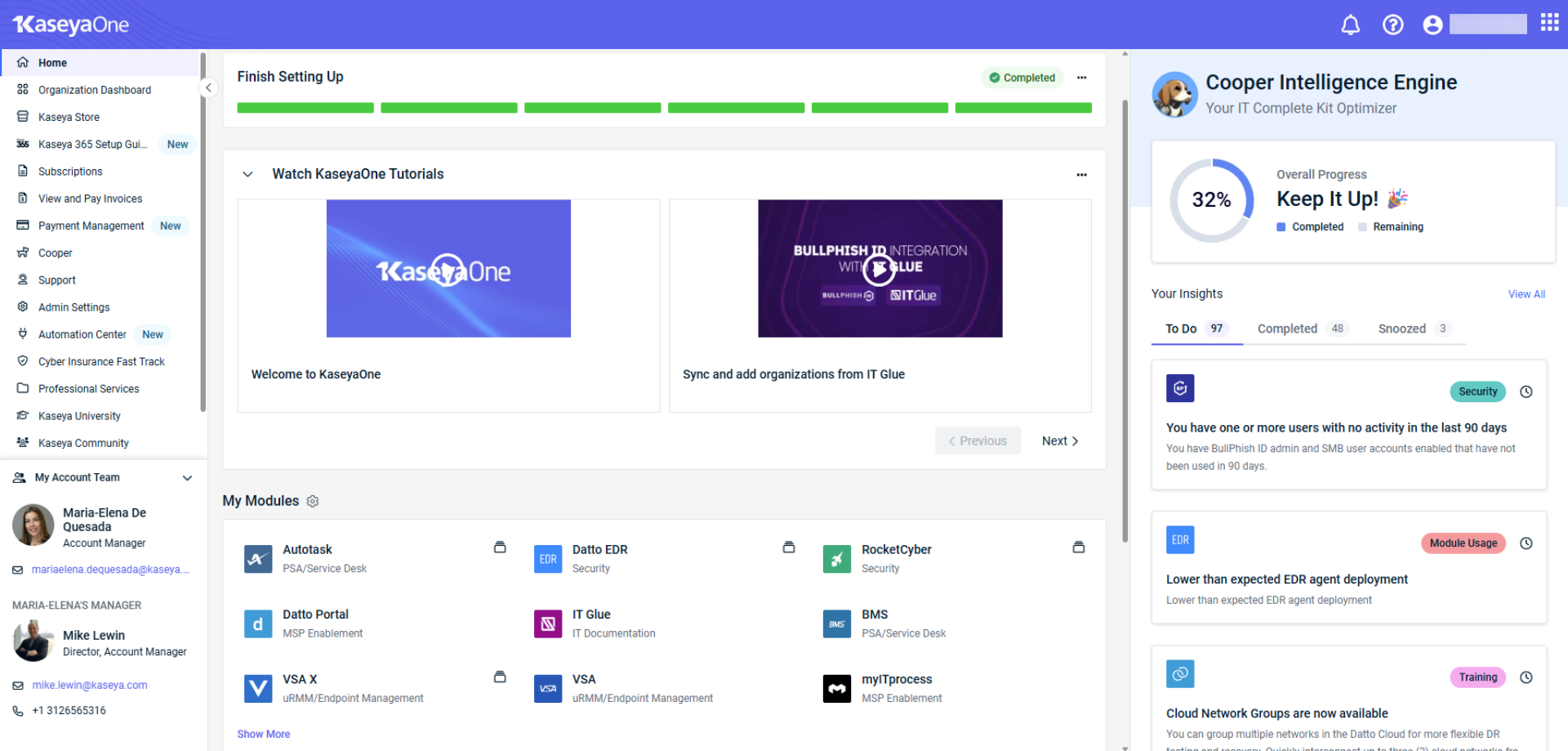Click the briefcase icon next to RocketCyber
This screenshot has width=1568, height=751.
pyautogui.click(x=1079, y=548)
